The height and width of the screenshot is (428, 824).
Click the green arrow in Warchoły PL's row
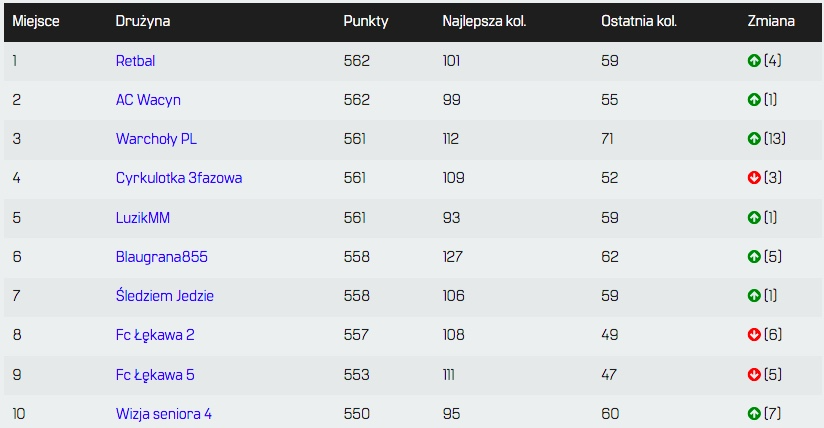pos(754,139)
